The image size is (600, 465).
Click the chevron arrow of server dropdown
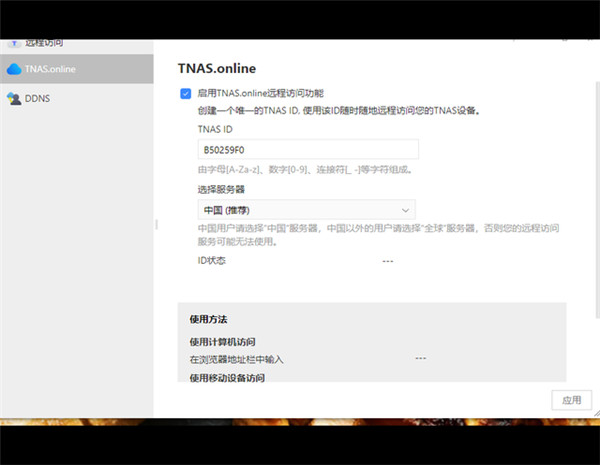(405, 210)
